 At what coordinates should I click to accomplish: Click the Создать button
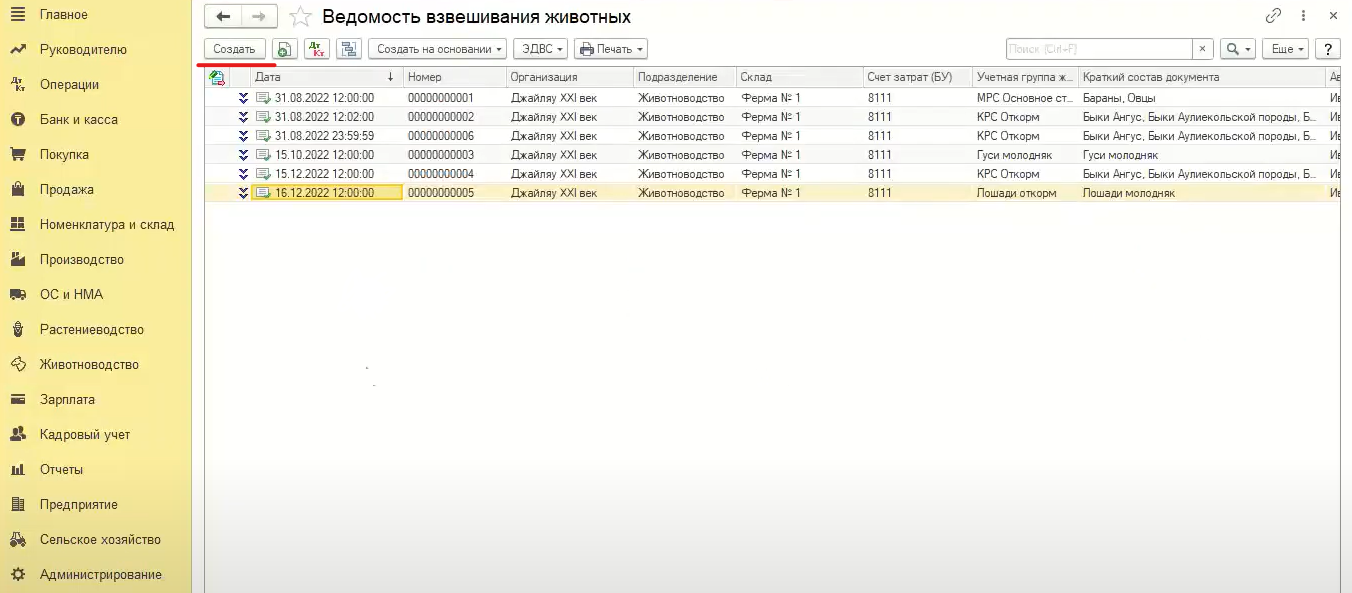click(235, 49)
